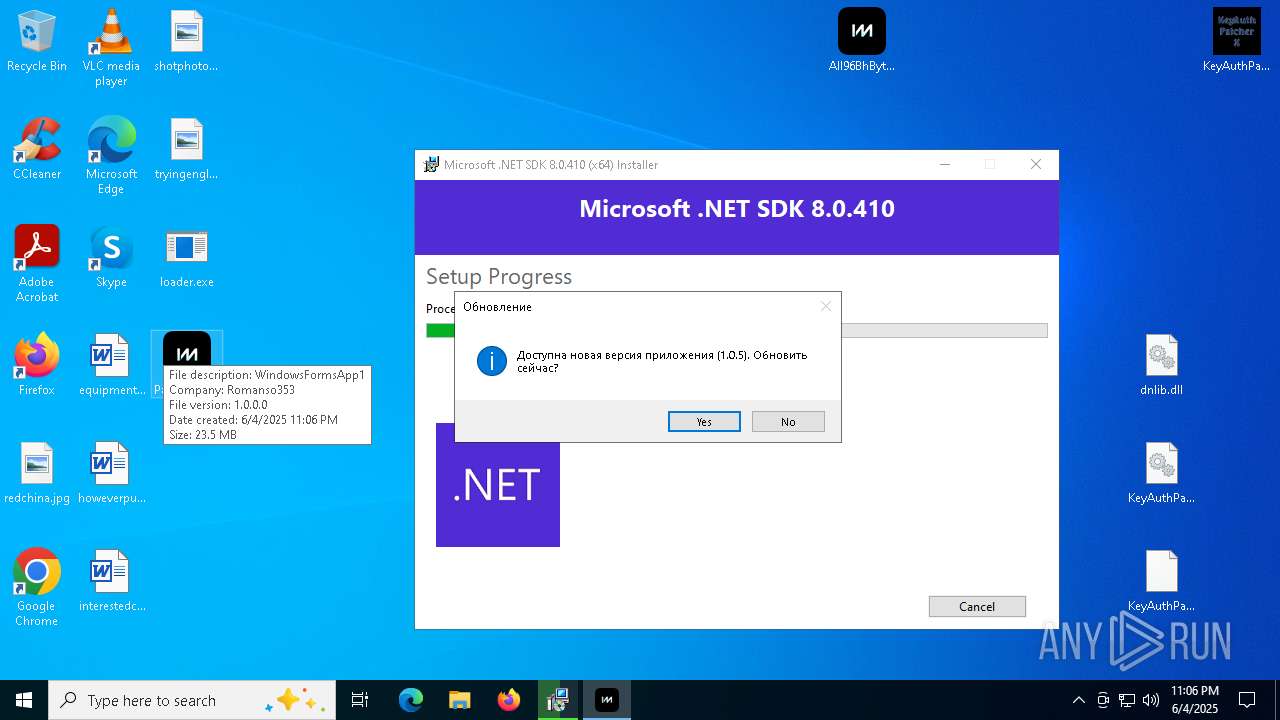The height and width of the screenshot is (720, 1280).
Task: Select the equipment Word document icon
Action: tap(111, 366)
